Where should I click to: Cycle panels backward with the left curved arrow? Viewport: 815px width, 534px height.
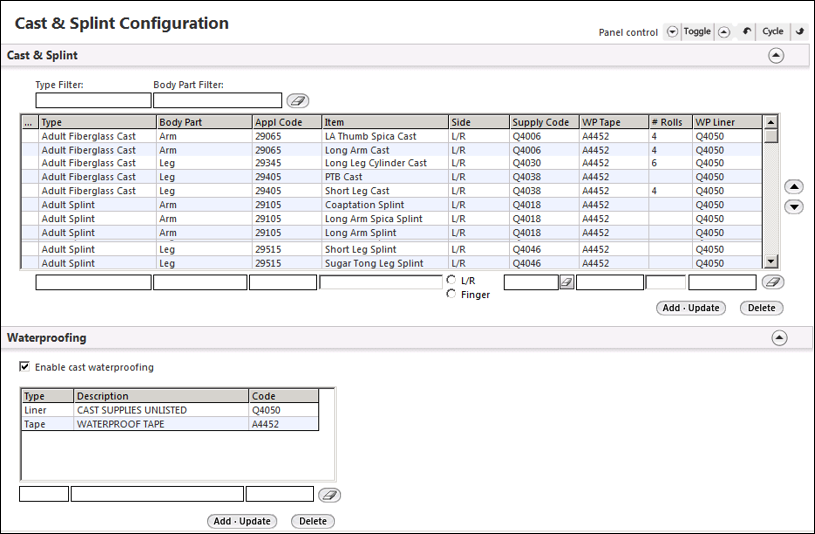coord(746,31)
